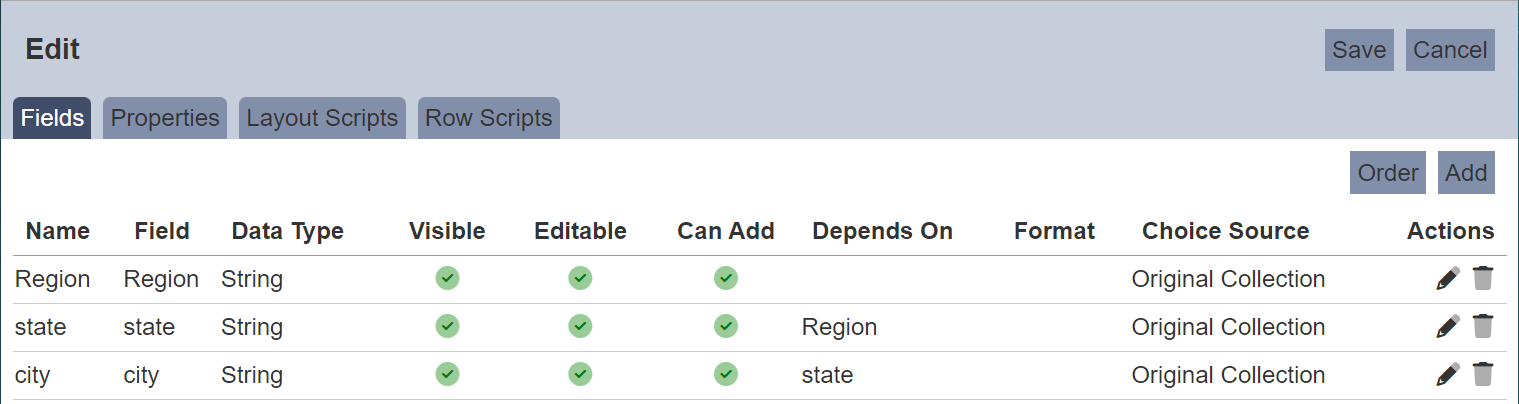Open the Layout Scripts tab
This screenshot has height=404, width=1519.
click(322, 118)
